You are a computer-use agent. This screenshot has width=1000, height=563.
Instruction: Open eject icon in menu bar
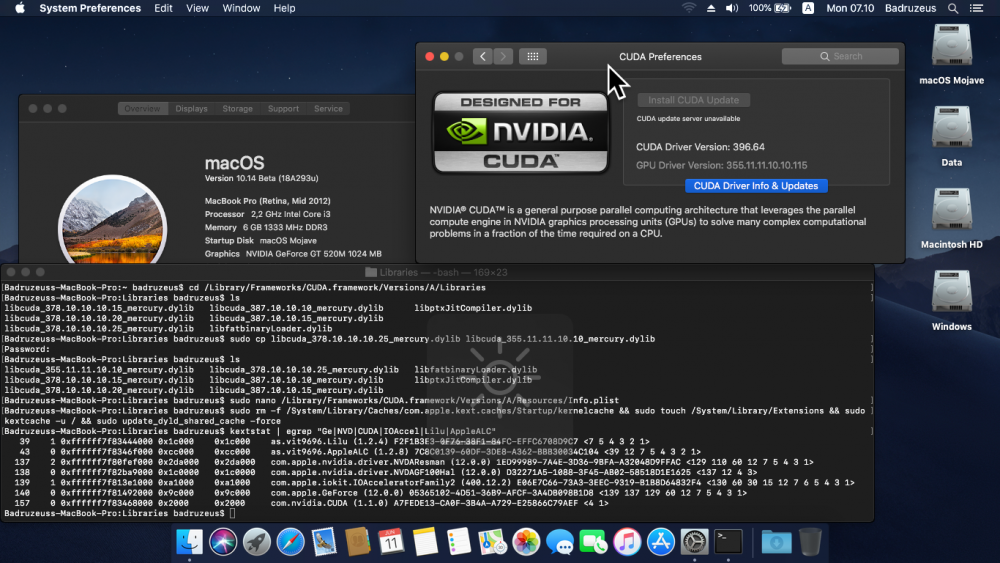pyautogui.click(x=710, y=8)
